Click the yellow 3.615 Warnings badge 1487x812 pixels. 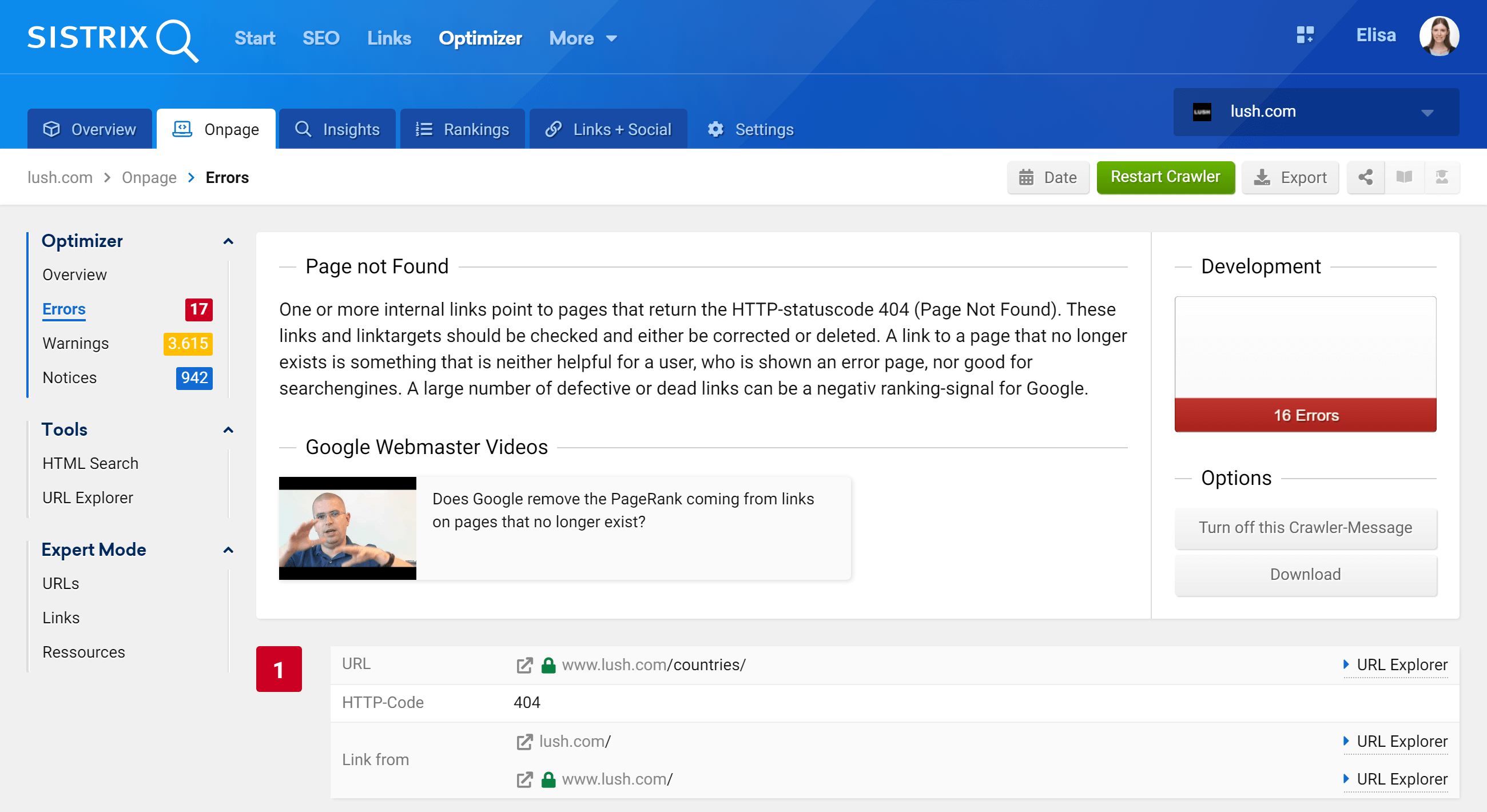click(188, 343)
